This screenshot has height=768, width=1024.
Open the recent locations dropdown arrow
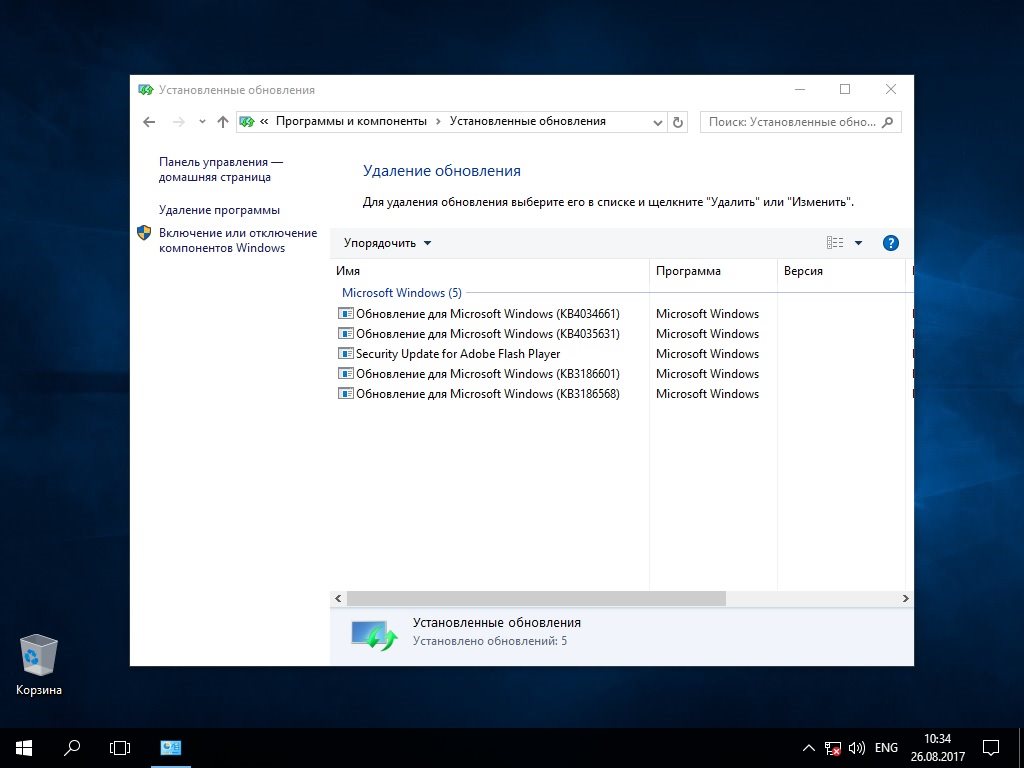pos(202,122)
